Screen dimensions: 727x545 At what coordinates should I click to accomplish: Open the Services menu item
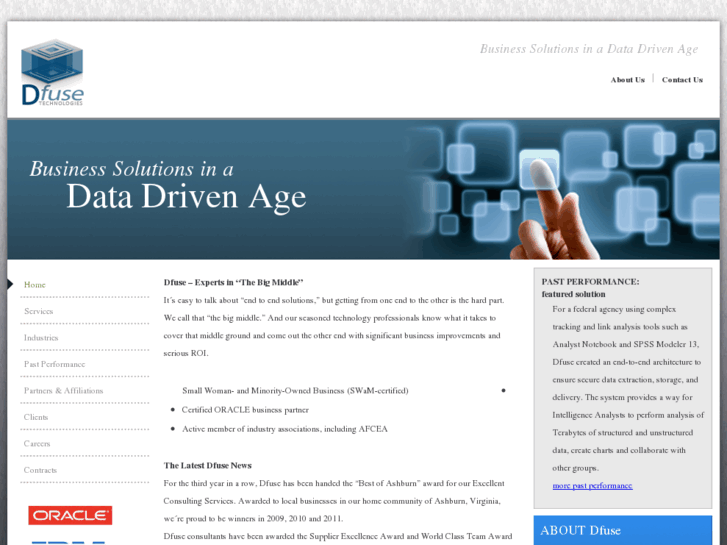[x=38, y=311]
